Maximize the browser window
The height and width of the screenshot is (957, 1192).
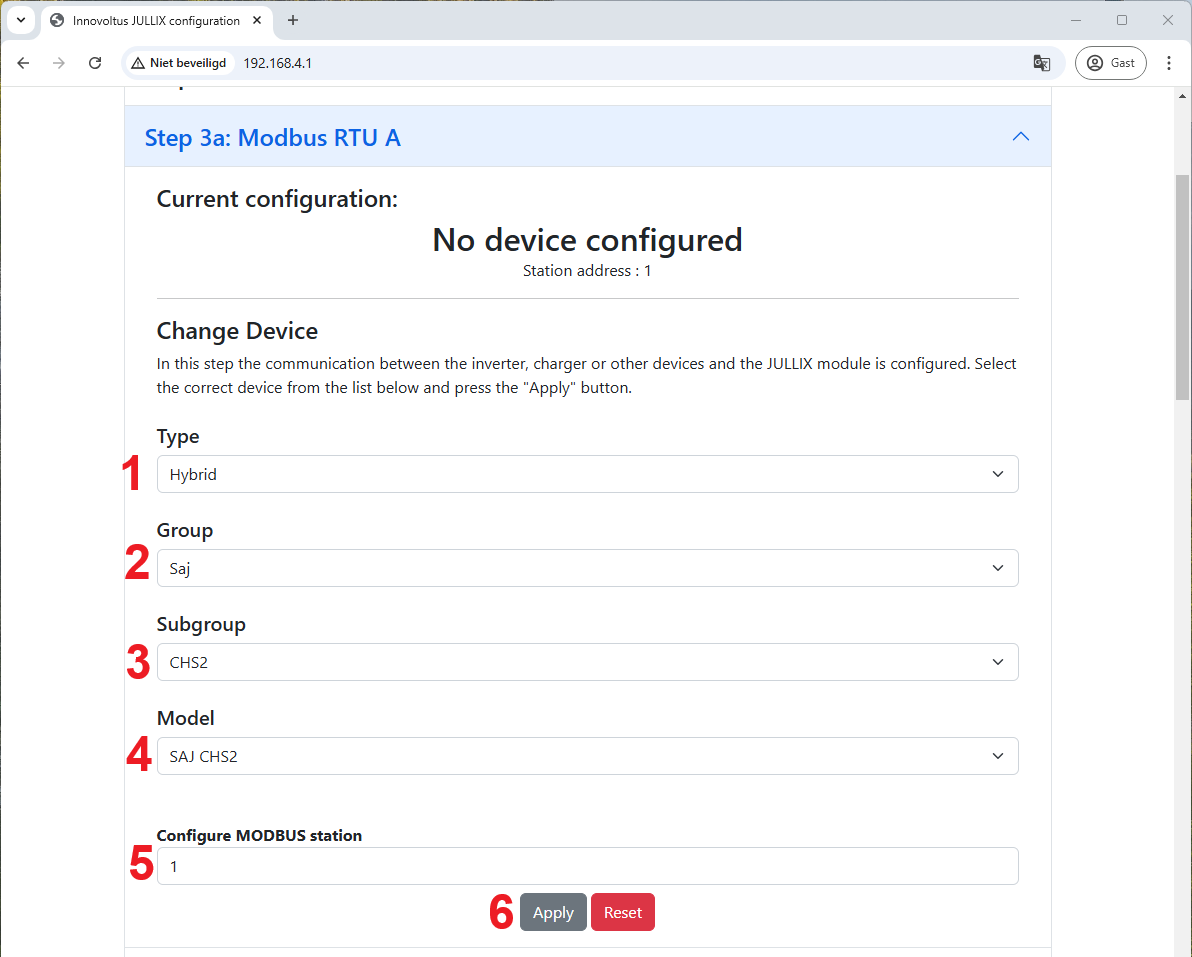(x=1122, y=21)
